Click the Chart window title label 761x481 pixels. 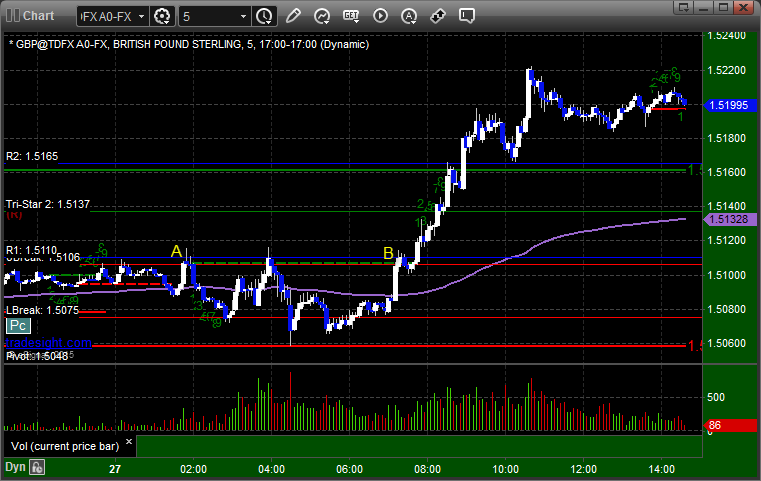[38, 16]
